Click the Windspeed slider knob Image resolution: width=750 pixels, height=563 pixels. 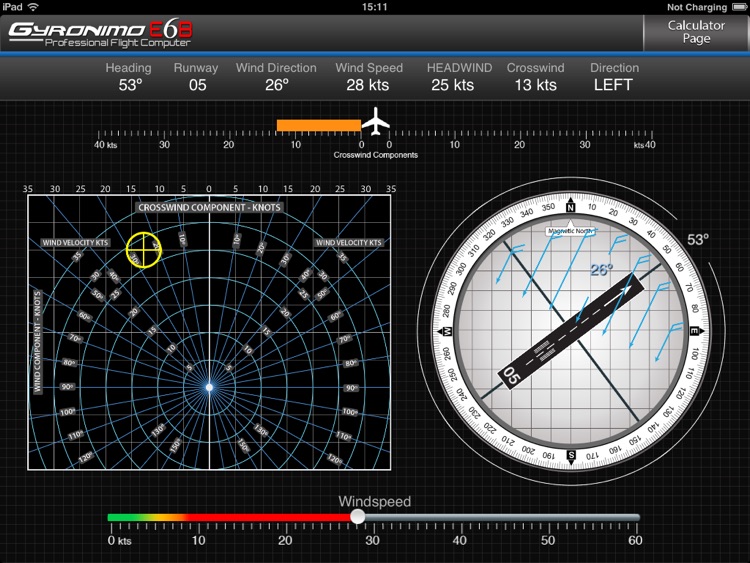click(357, 516)
